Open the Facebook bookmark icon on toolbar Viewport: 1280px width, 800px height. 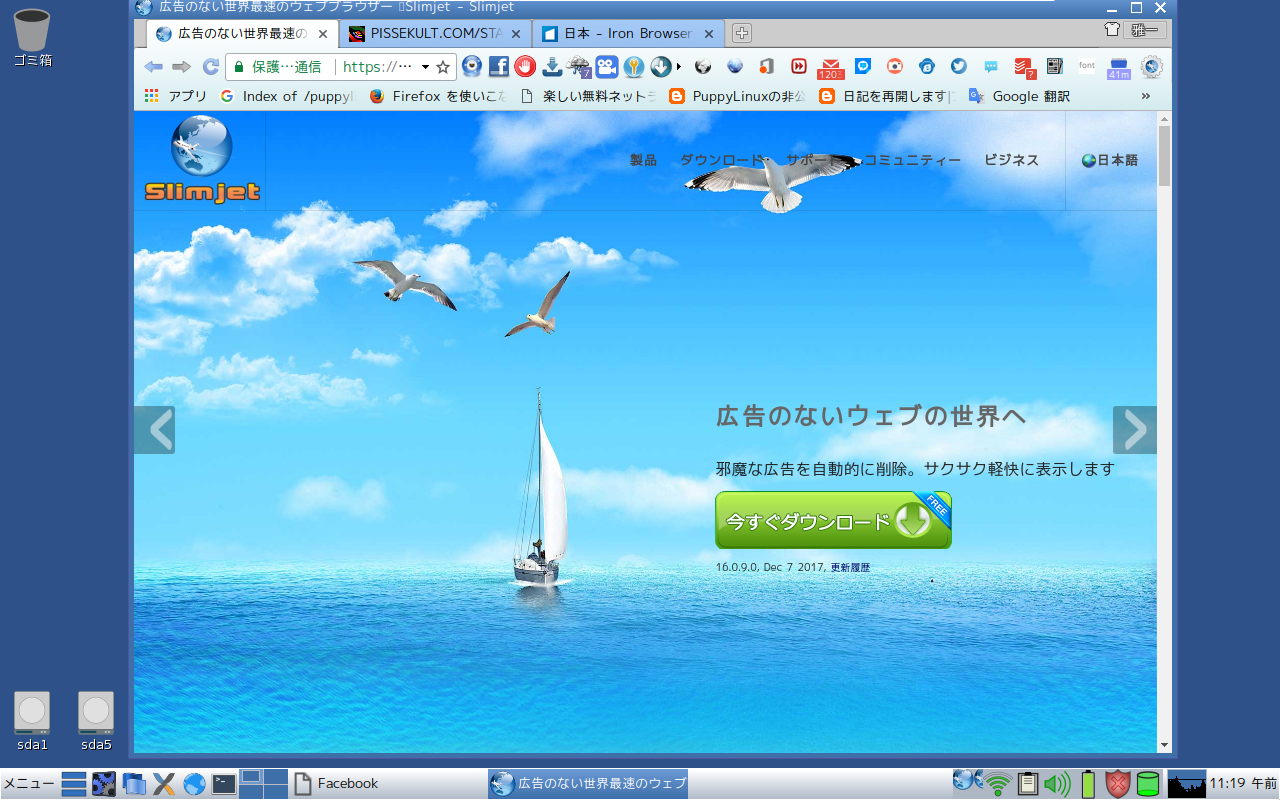pyautogui.click(x=497, y=67)
